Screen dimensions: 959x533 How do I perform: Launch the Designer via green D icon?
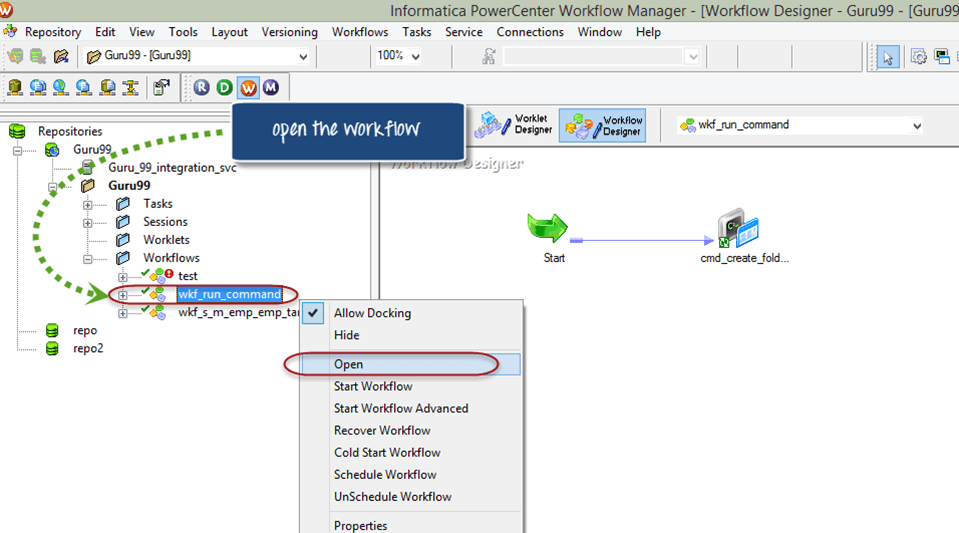(x=224, y=88)
